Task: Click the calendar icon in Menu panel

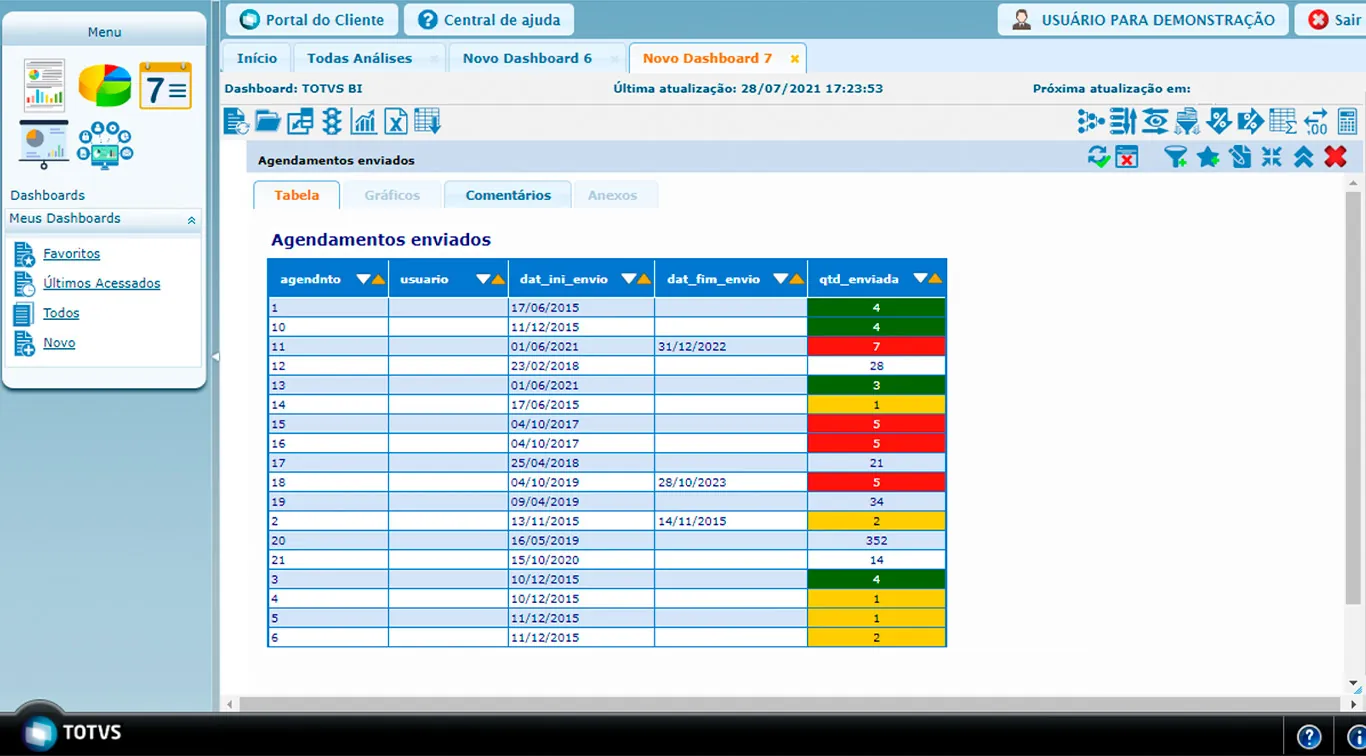Action: click(165, 85)
